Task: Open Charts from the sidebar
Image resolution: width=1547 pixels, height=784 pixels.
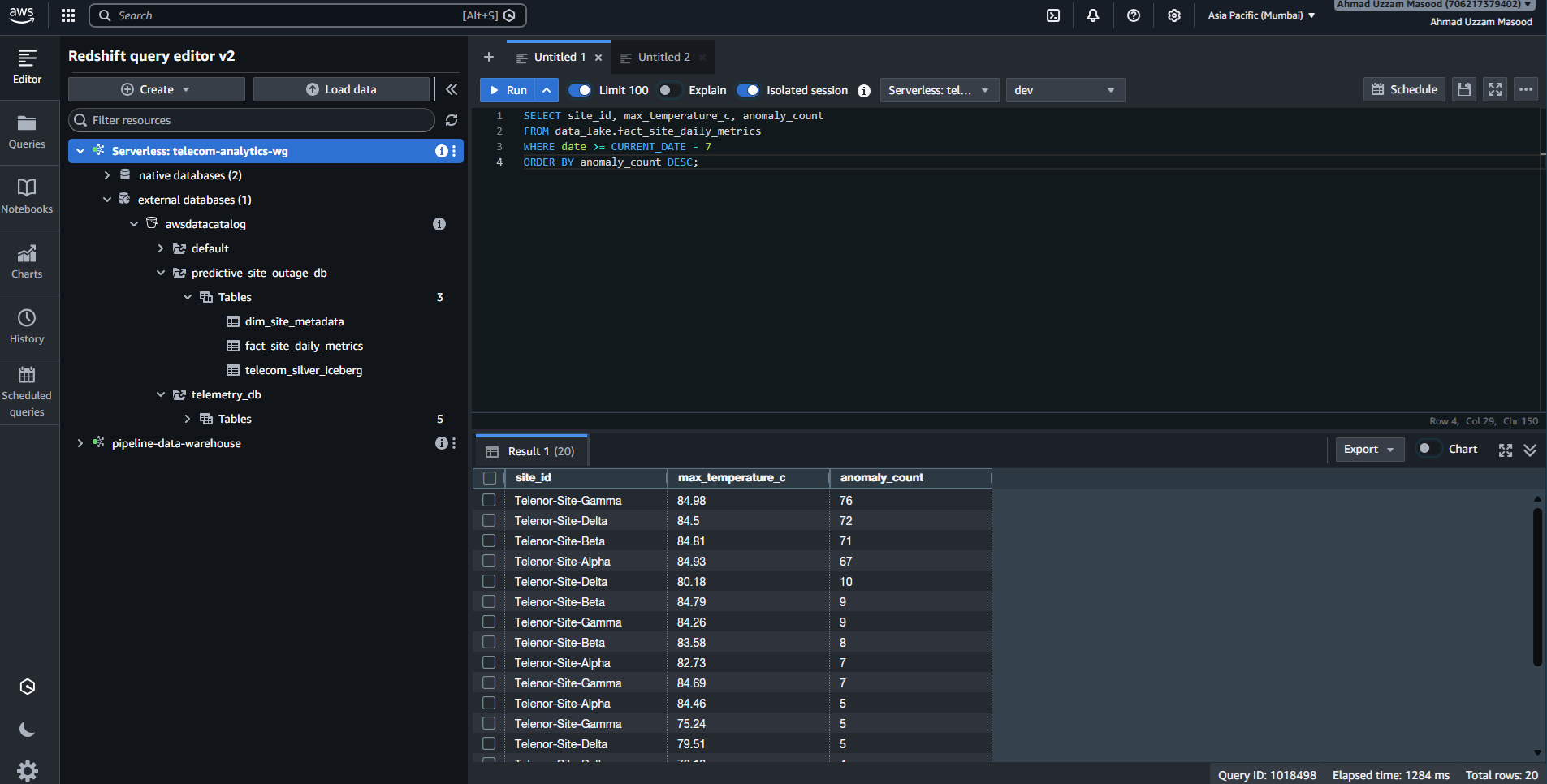Action: pyautogui.click(x=27, y=262)
